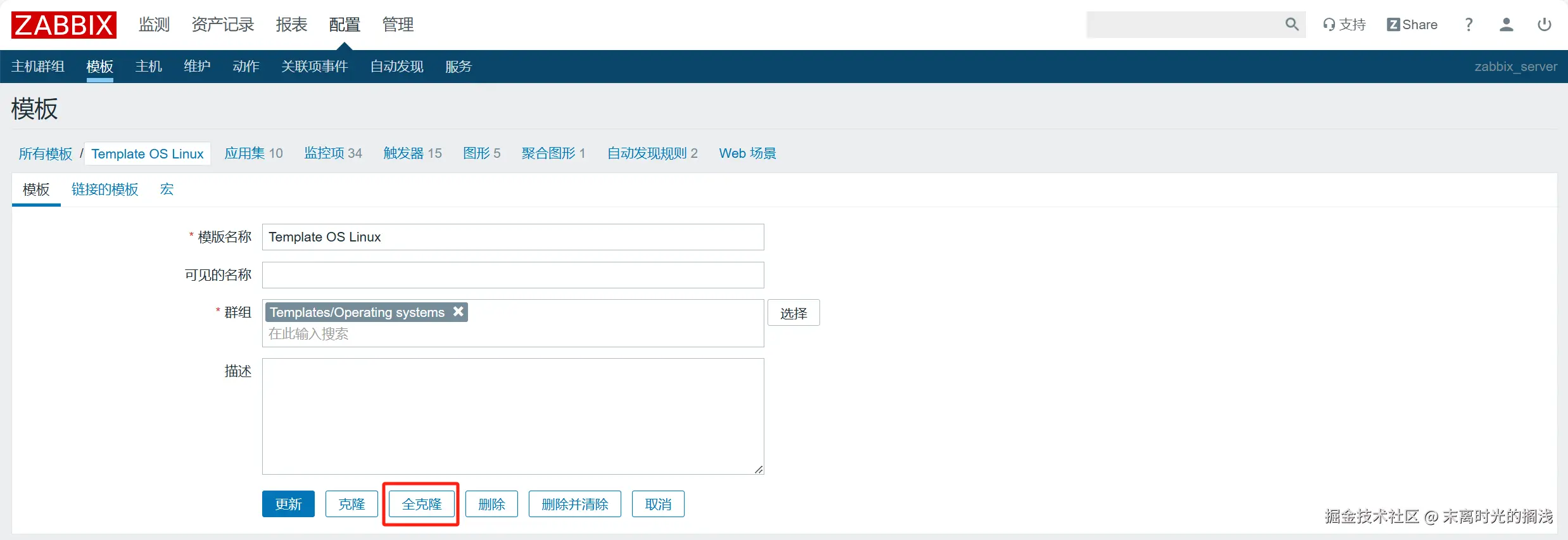
Task: Go to 主机 submenu item
Action: (x=149, y=67)
